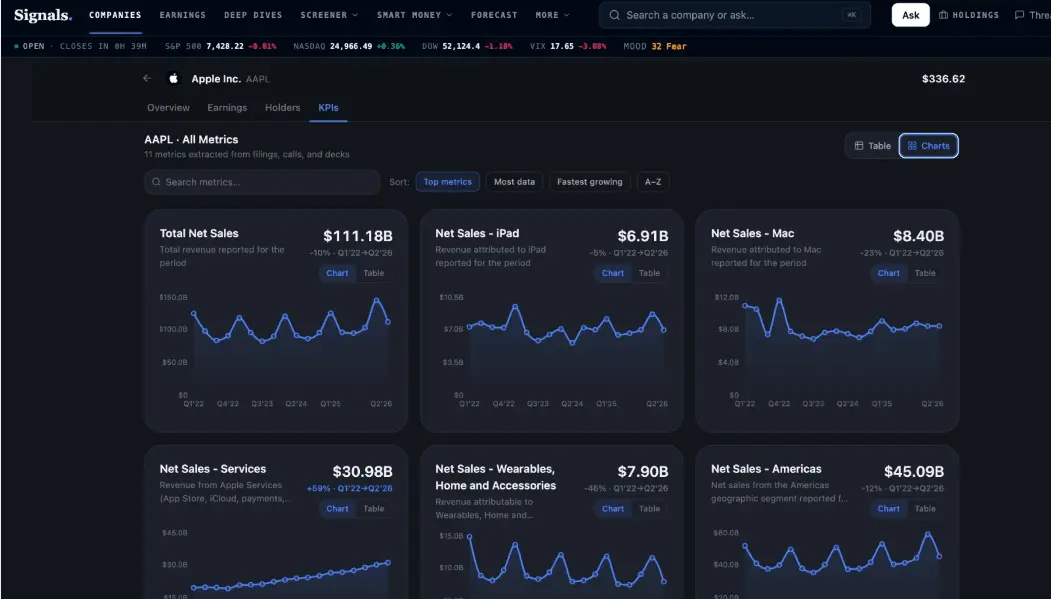The image size is (1051, 599).
Task: Click the keyboard shortcut badge in search bar
Action: pyautogui.click(x=852, y=15)
